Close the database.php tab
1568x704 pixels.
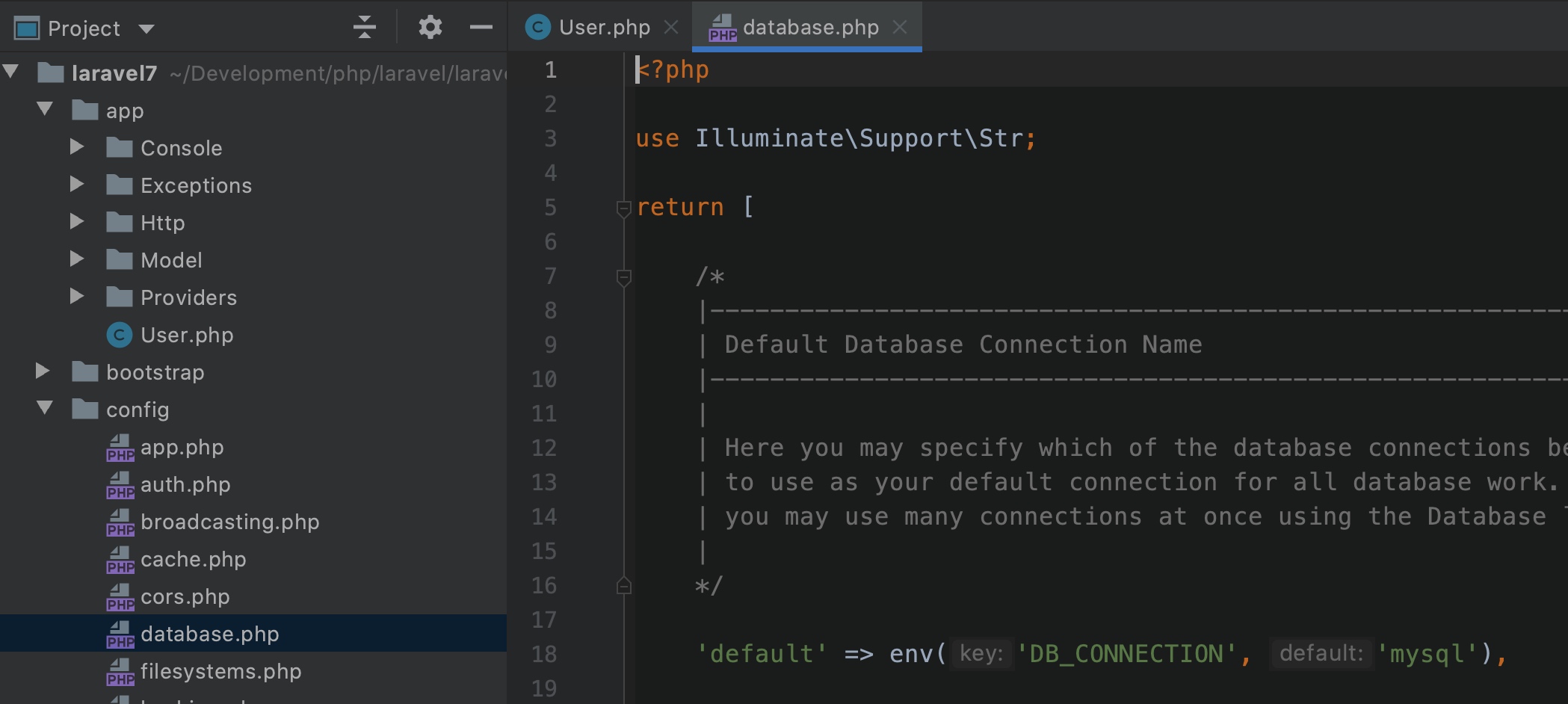tap(900, 28)
